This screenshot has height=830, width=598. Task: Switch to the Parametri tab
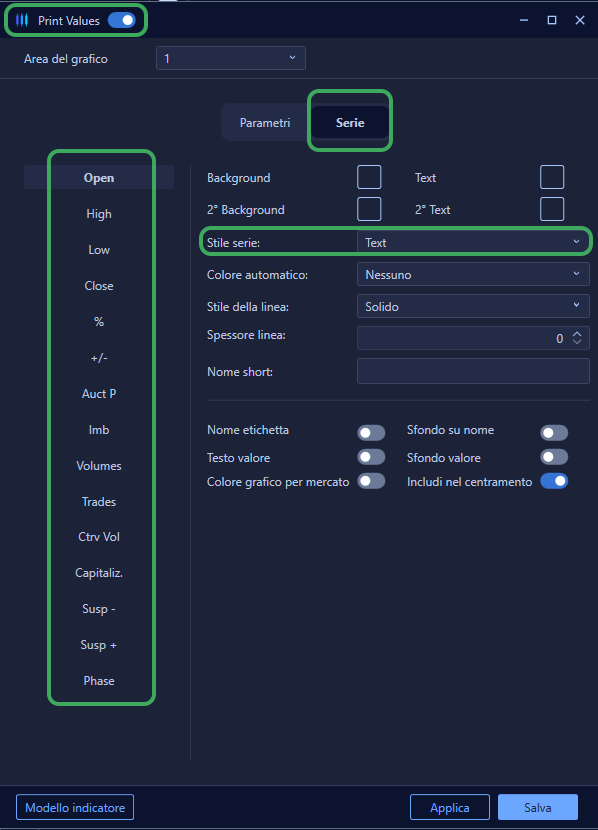265,122
